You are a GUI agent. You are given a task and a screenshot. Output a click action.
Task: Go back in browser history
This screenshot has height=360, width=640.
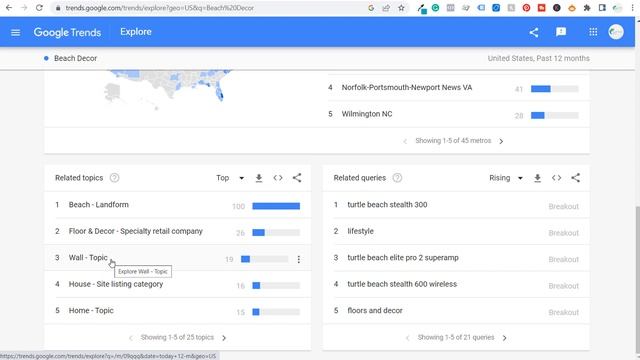pyautogui.click(x=9, y=8)
